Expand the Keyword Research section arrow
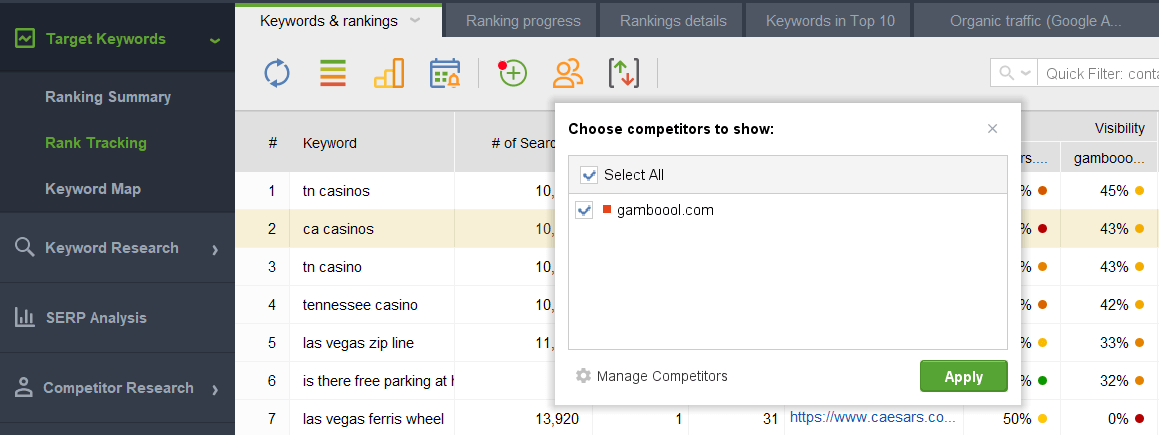 point(215,250)
